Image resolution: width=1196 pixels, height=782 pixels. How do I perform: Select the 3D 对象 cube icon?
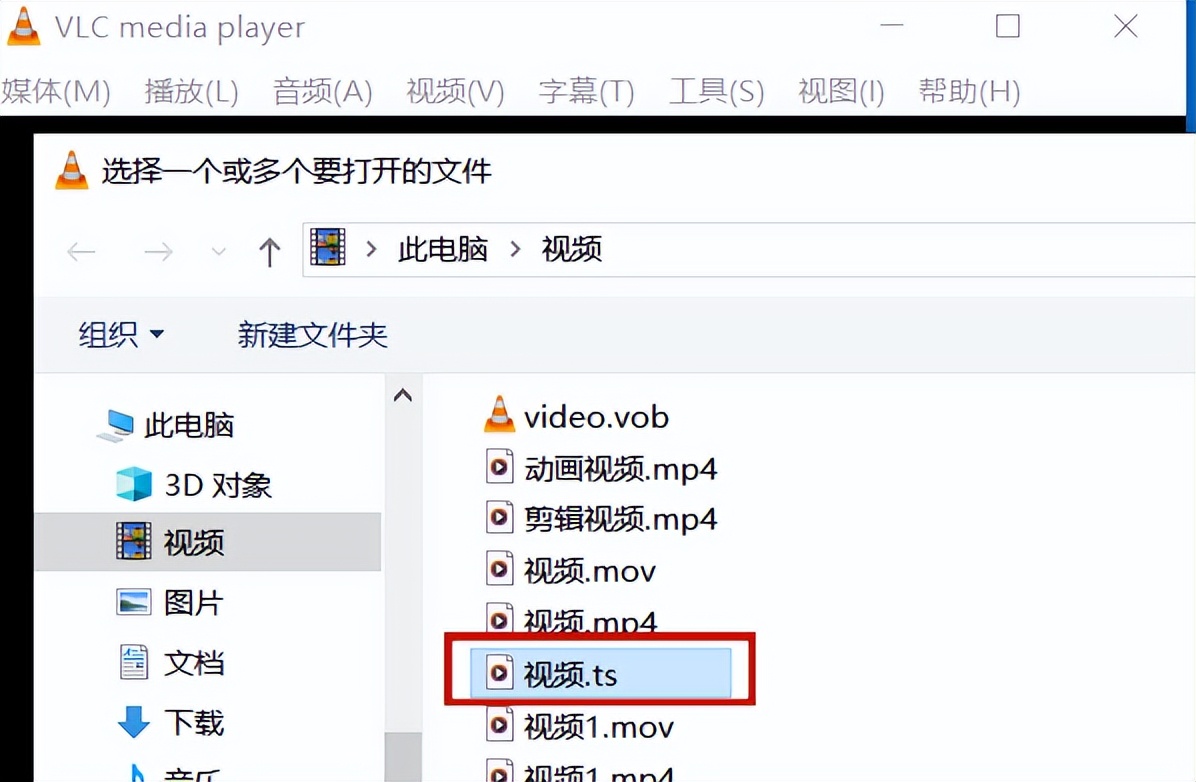[134, 484]
